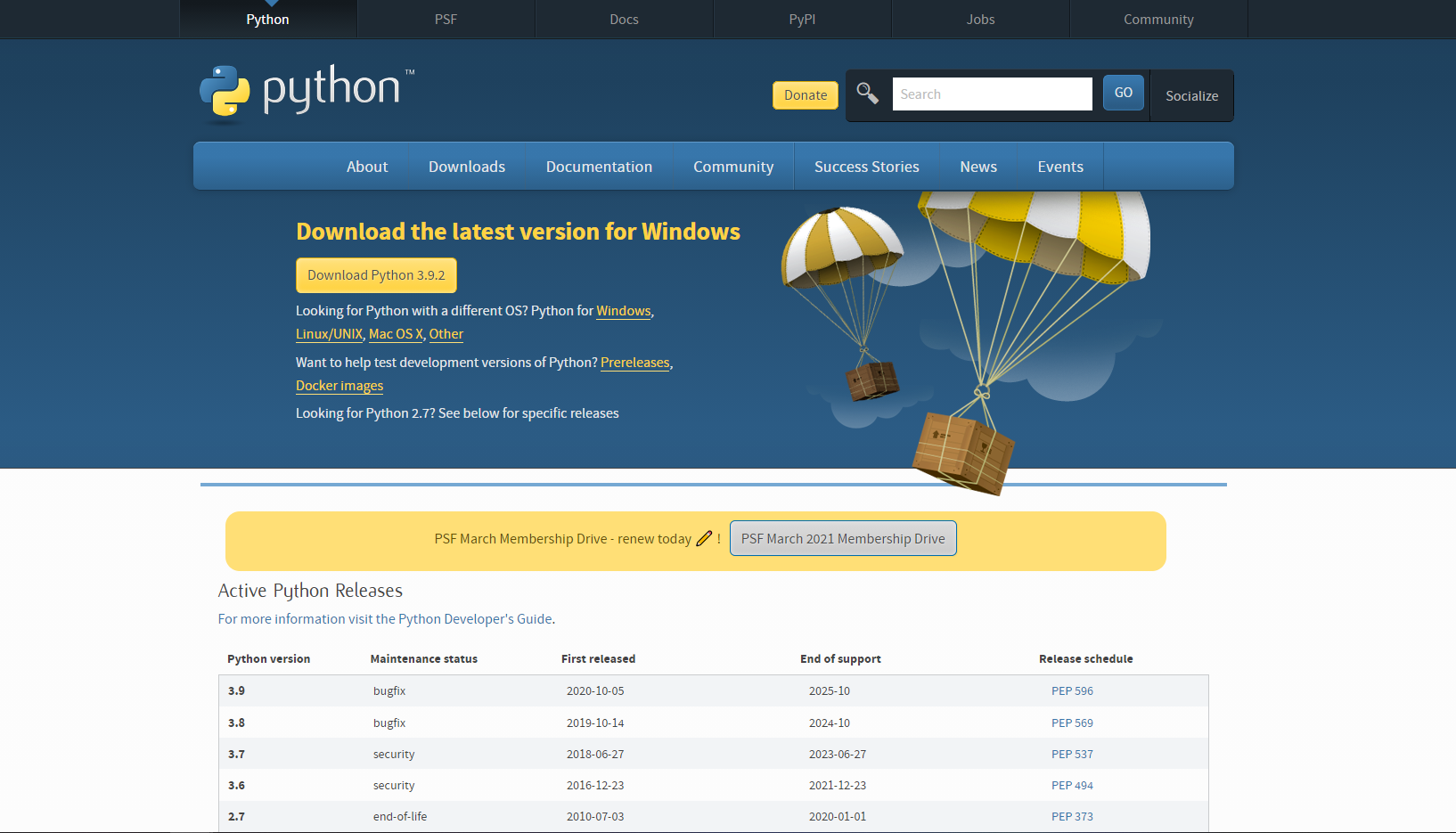Click the 2021-12-23 end of support cell

tap(838, 786)
